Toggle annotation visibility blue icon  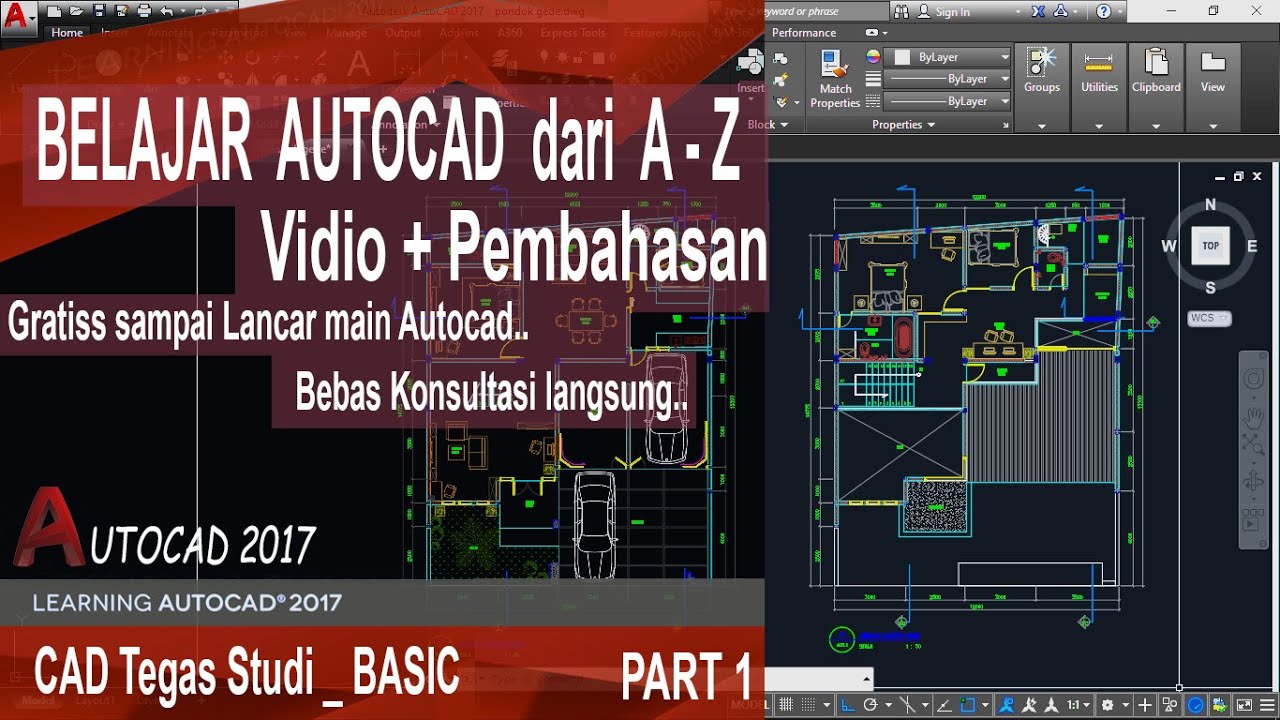(x=1007, y=705)
